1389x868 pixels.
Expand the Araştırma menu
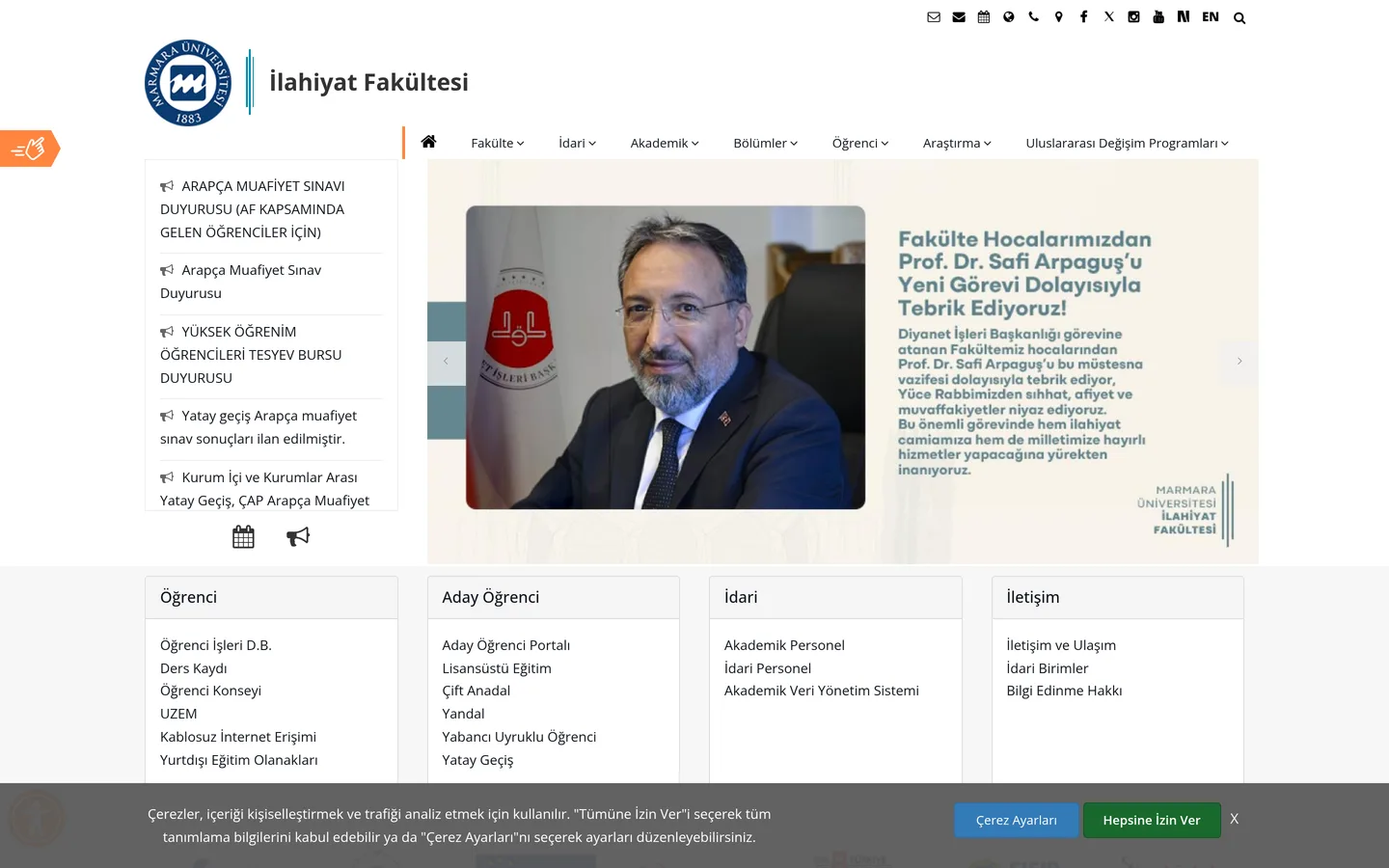[x=957, y=143]
